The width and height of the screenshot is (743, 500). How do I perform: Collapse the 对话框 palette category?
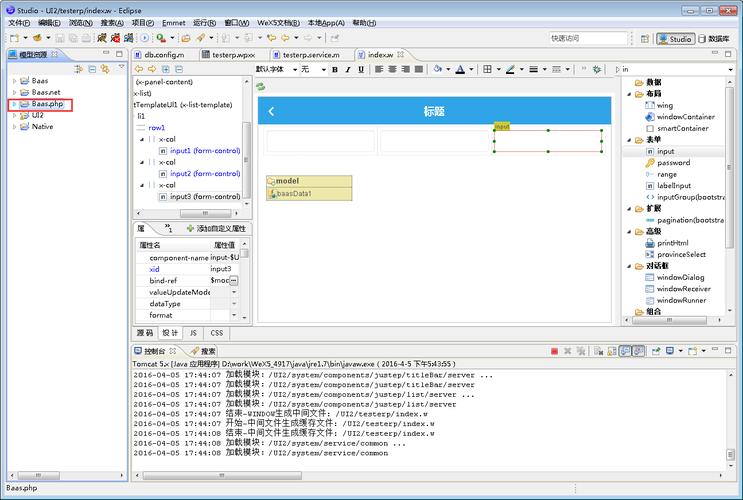click(629, 266)
